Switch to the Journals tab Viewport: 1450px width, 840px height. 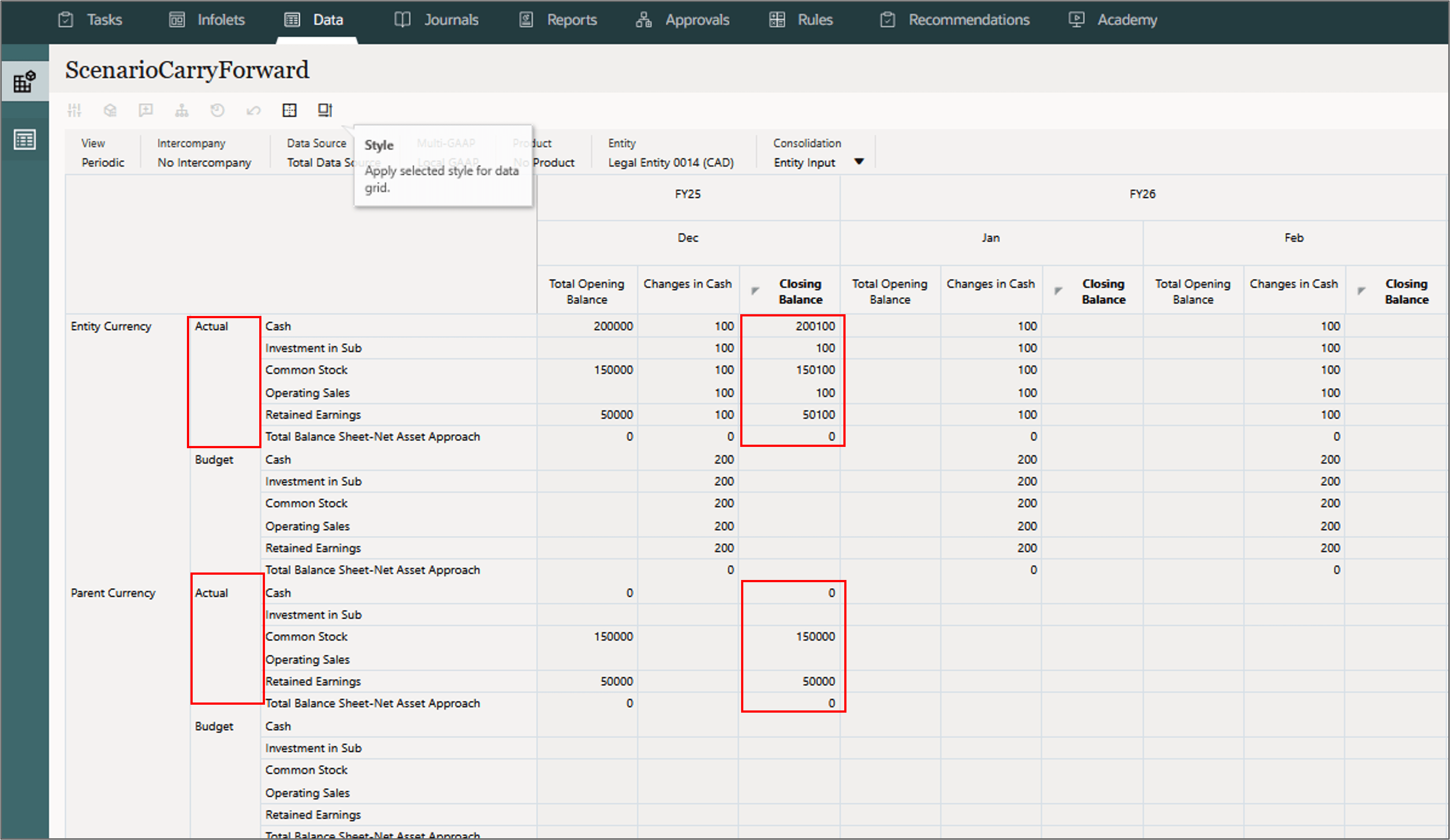click(x=437, y=20)
